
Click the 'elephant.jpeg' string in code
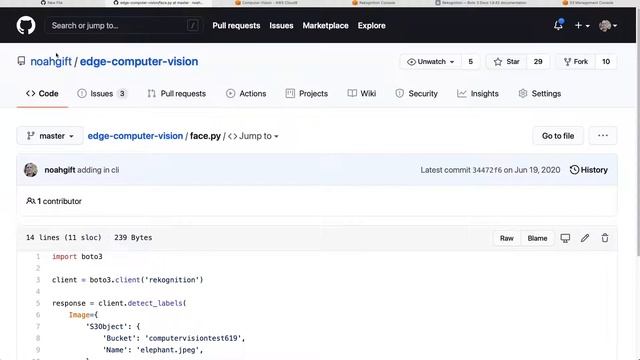[x=169, y=350]
